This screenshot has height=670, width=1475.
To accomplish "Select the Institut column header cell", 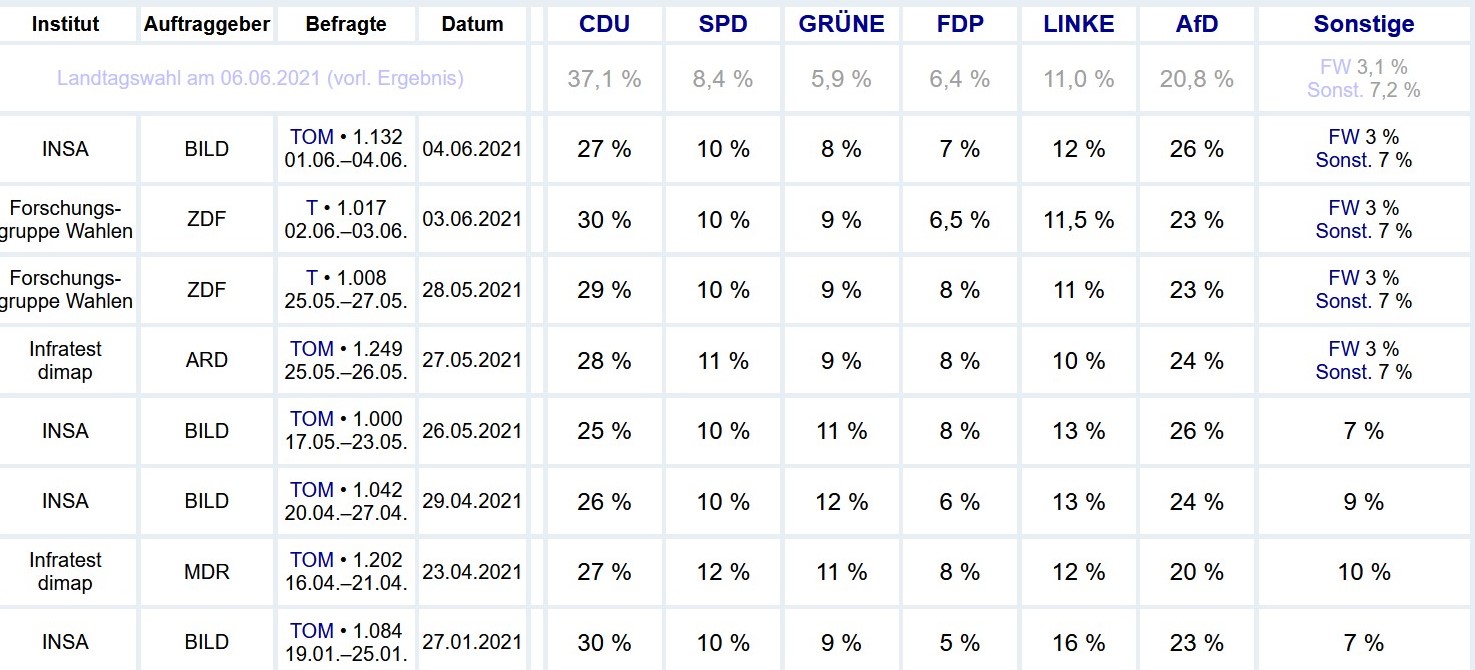I will click(66, 25).
